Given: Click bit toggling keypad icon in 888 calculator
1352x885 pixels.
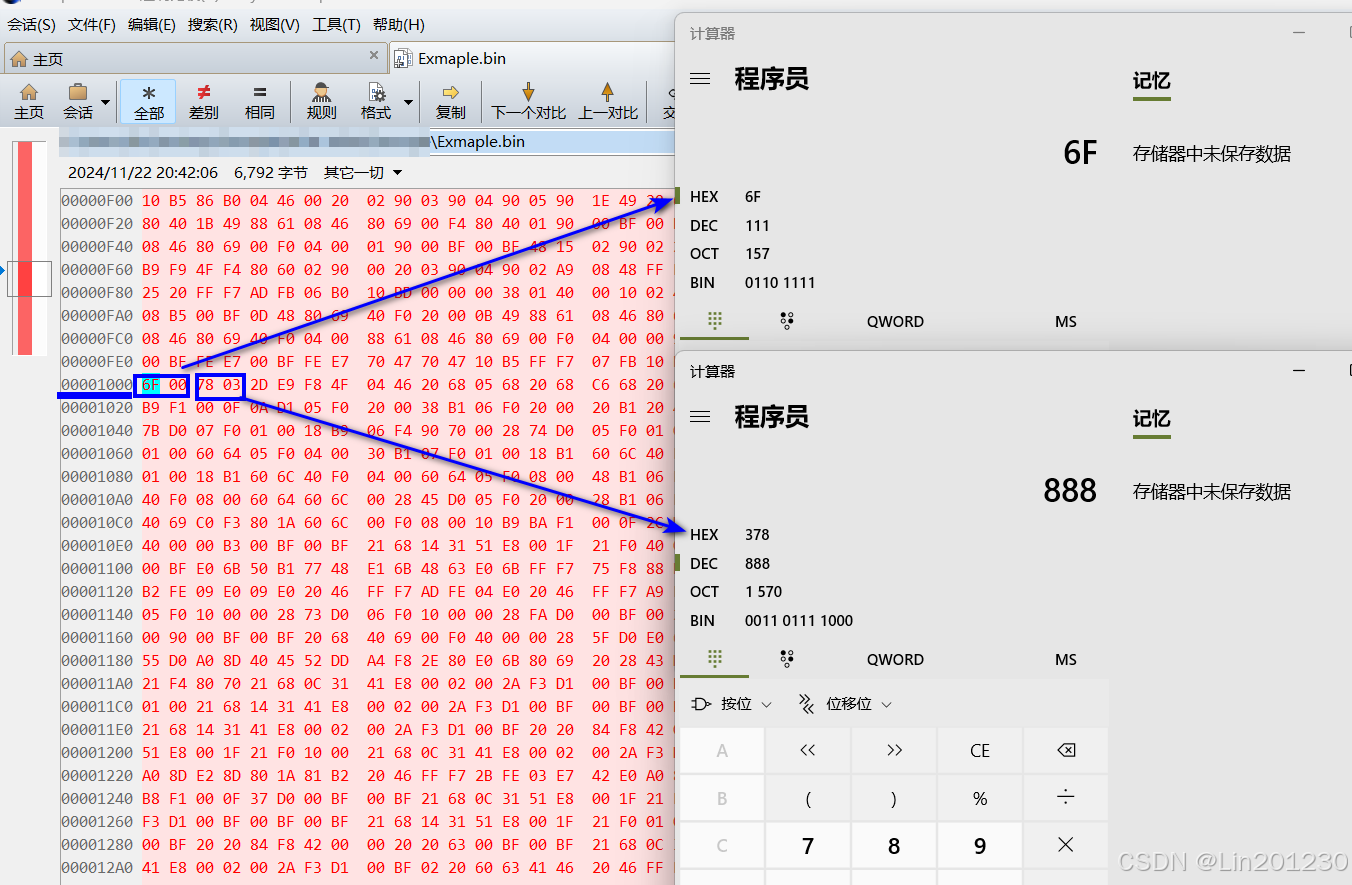Looking at the screenshot, I should click(x=787, y=659).
